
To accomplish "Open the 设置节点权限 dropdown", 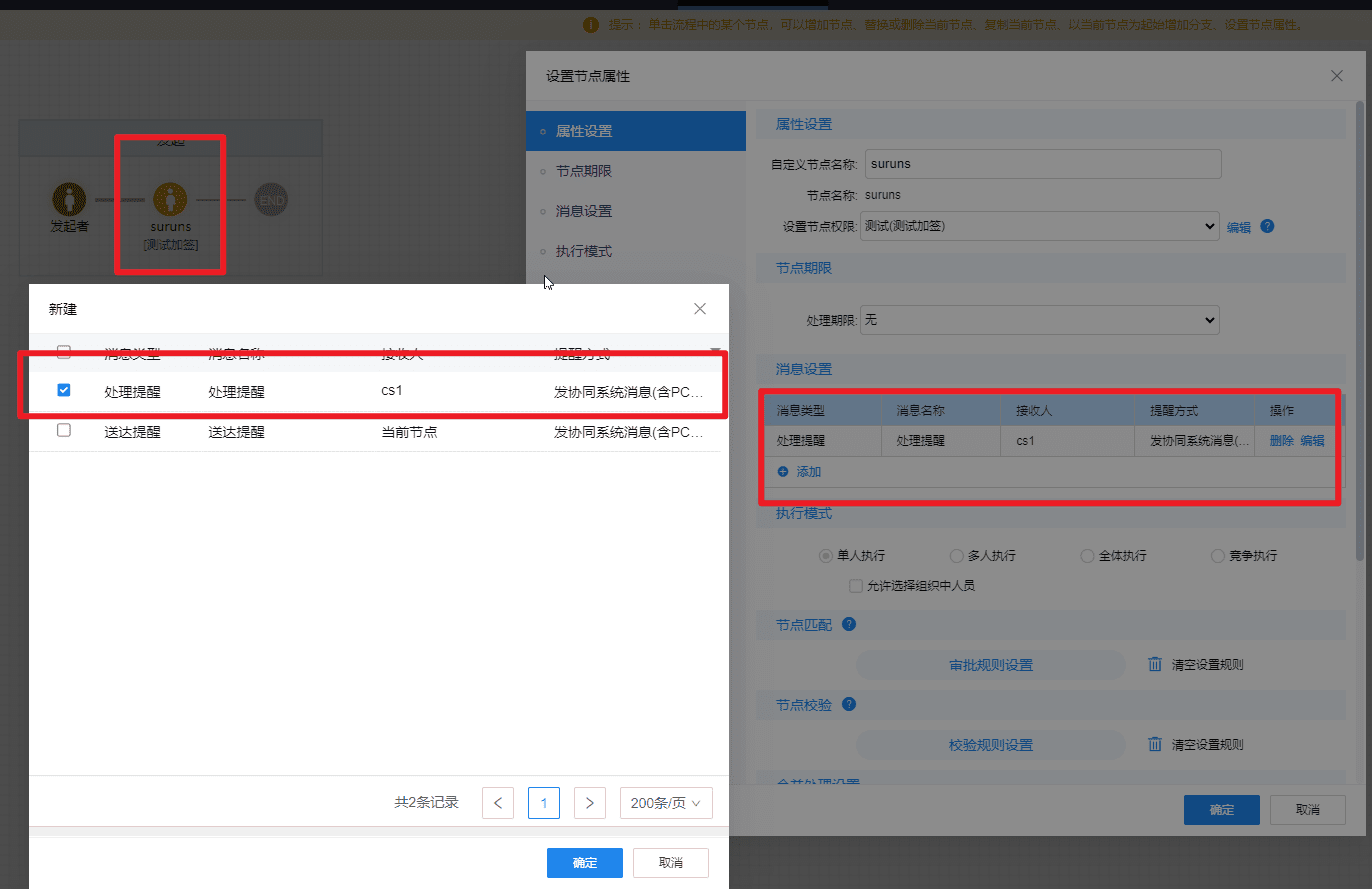I will tap(1040, 226).
